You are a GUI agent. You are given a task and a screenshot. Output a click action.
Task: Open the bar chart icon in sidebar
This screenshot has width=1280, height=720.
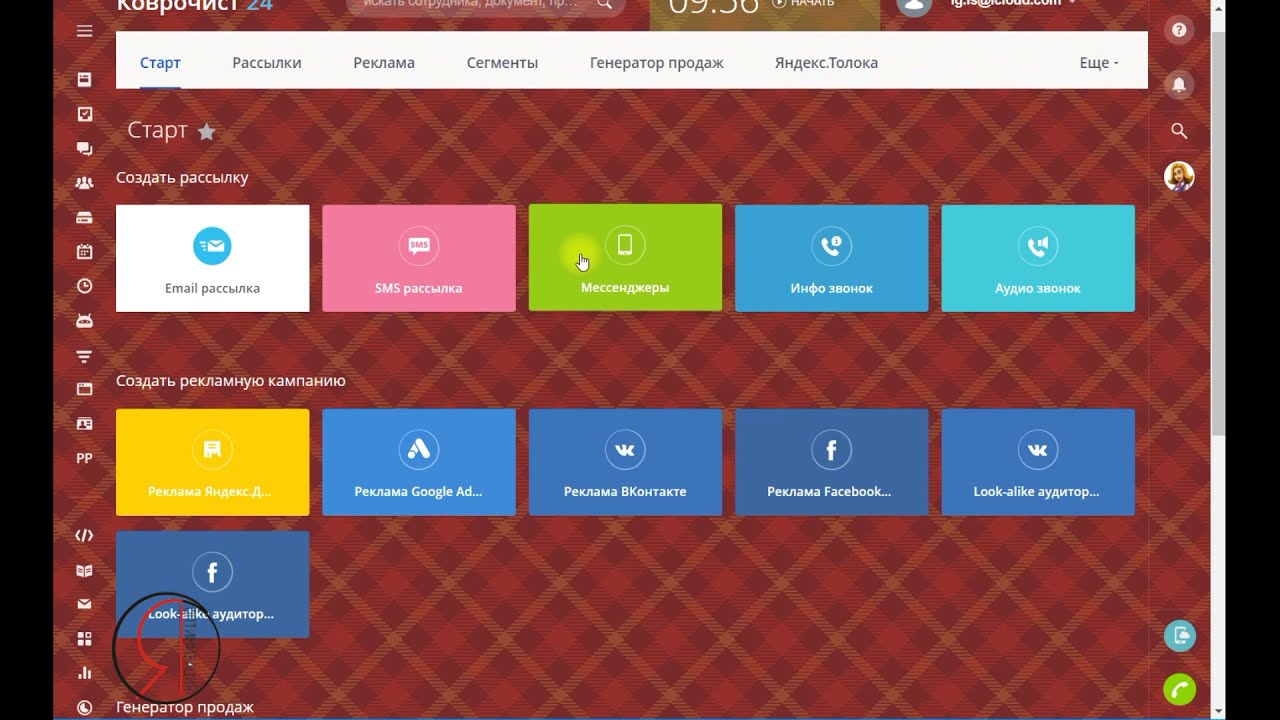84,673
